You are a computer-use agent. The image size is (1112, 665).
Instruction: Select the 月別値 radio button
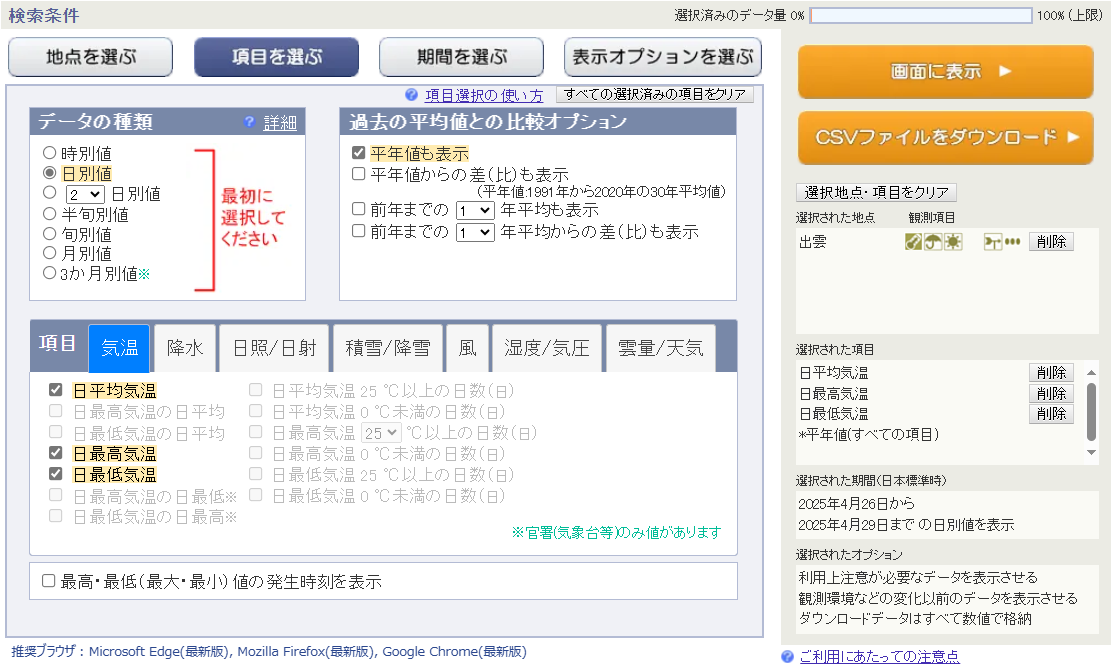pos(49,254)
